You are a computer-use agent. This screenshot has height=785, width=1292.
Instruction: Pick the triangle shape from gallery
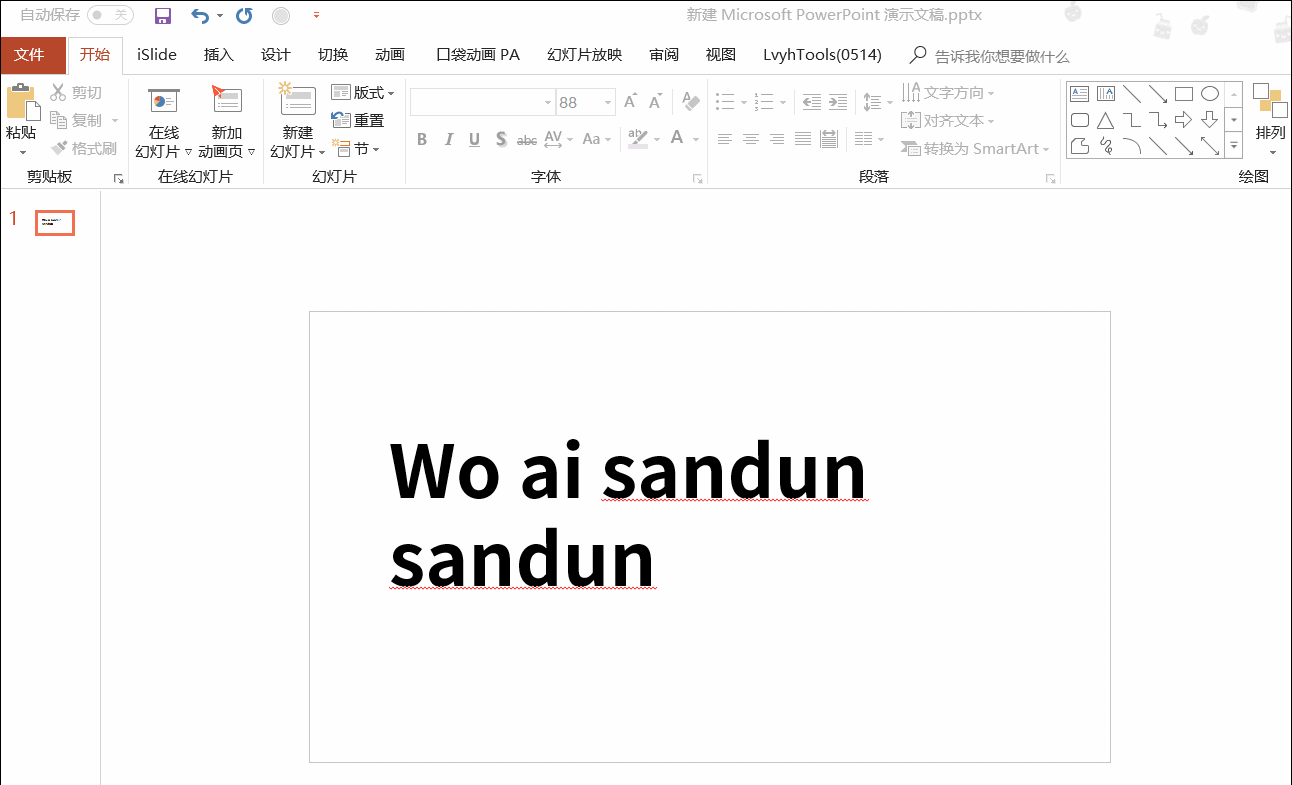(x=1106, y=121)
